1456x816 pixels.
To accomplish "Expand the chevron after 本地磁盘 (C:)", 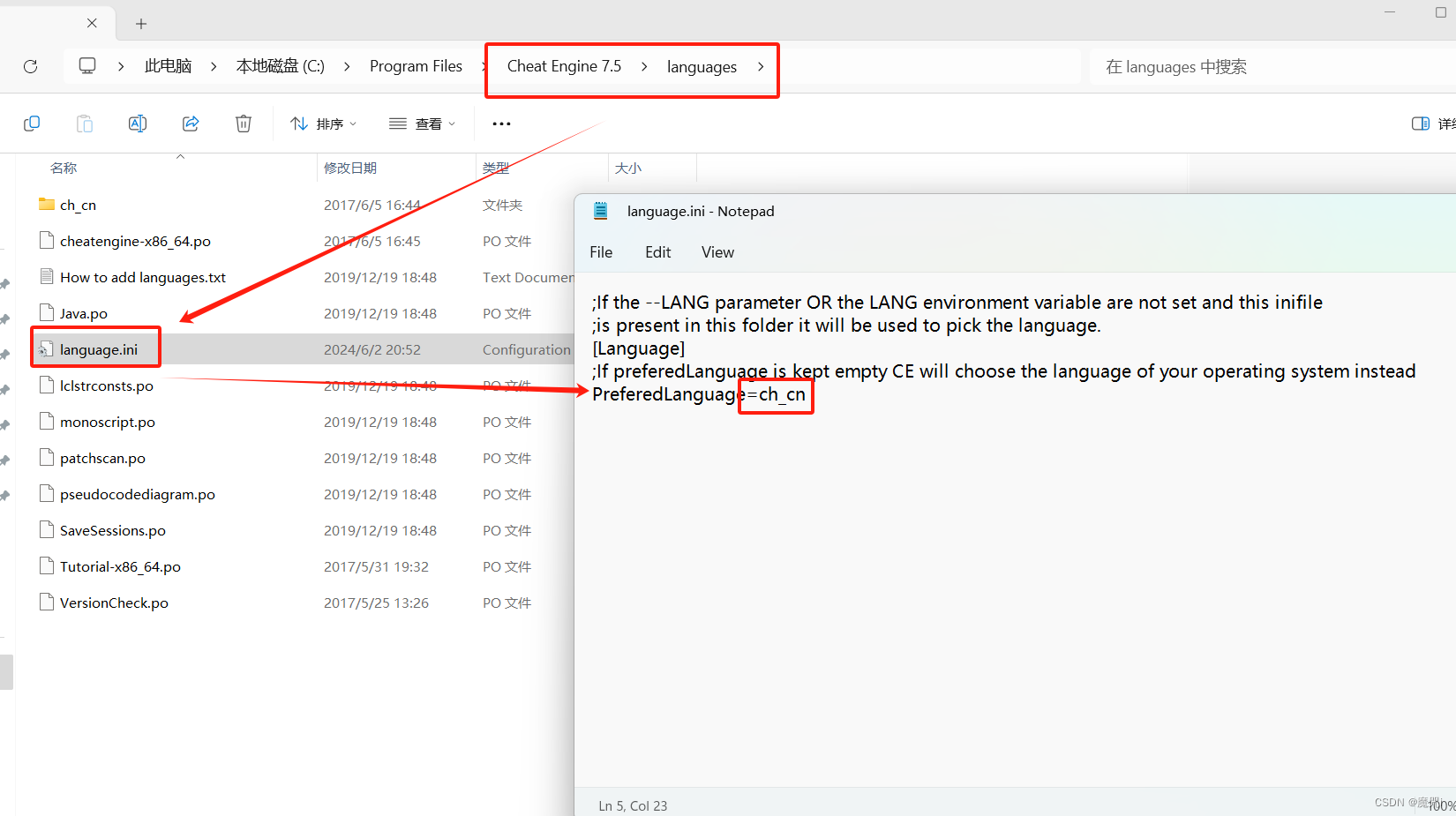I will point(347,66).
